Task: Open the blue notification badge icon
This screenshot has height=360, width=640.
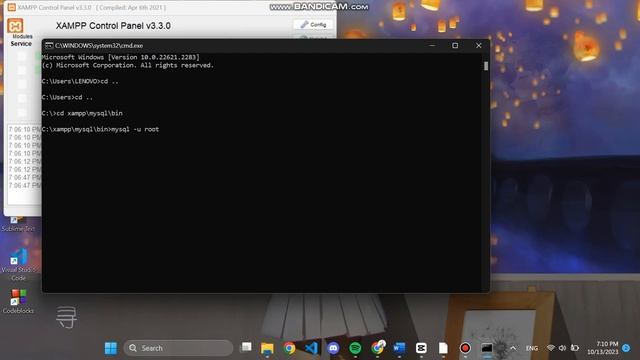Action: (x=626, y=348)
